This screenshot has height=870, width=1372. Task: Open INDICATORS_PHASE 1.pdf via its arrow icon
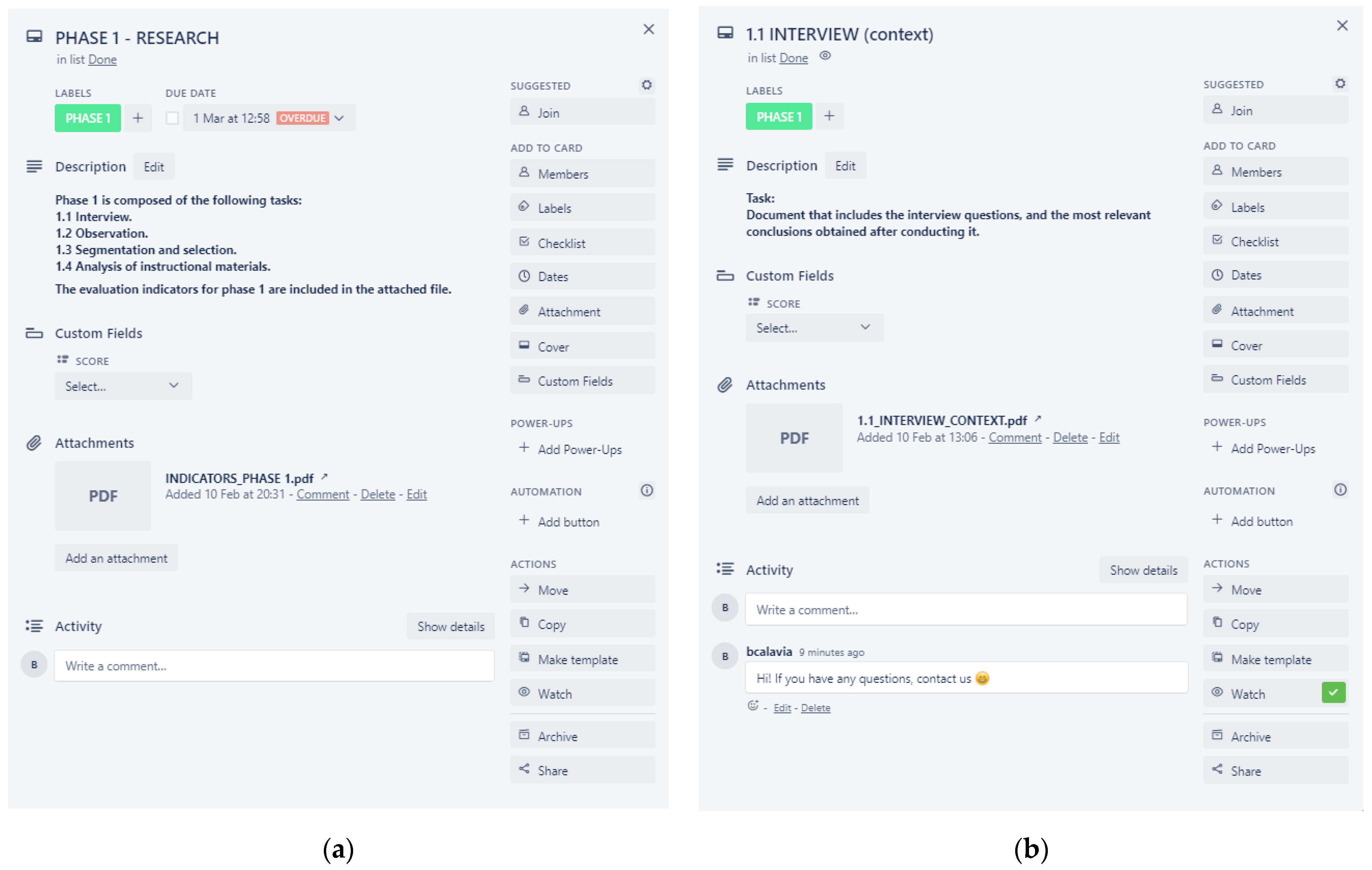coord(324,476)
